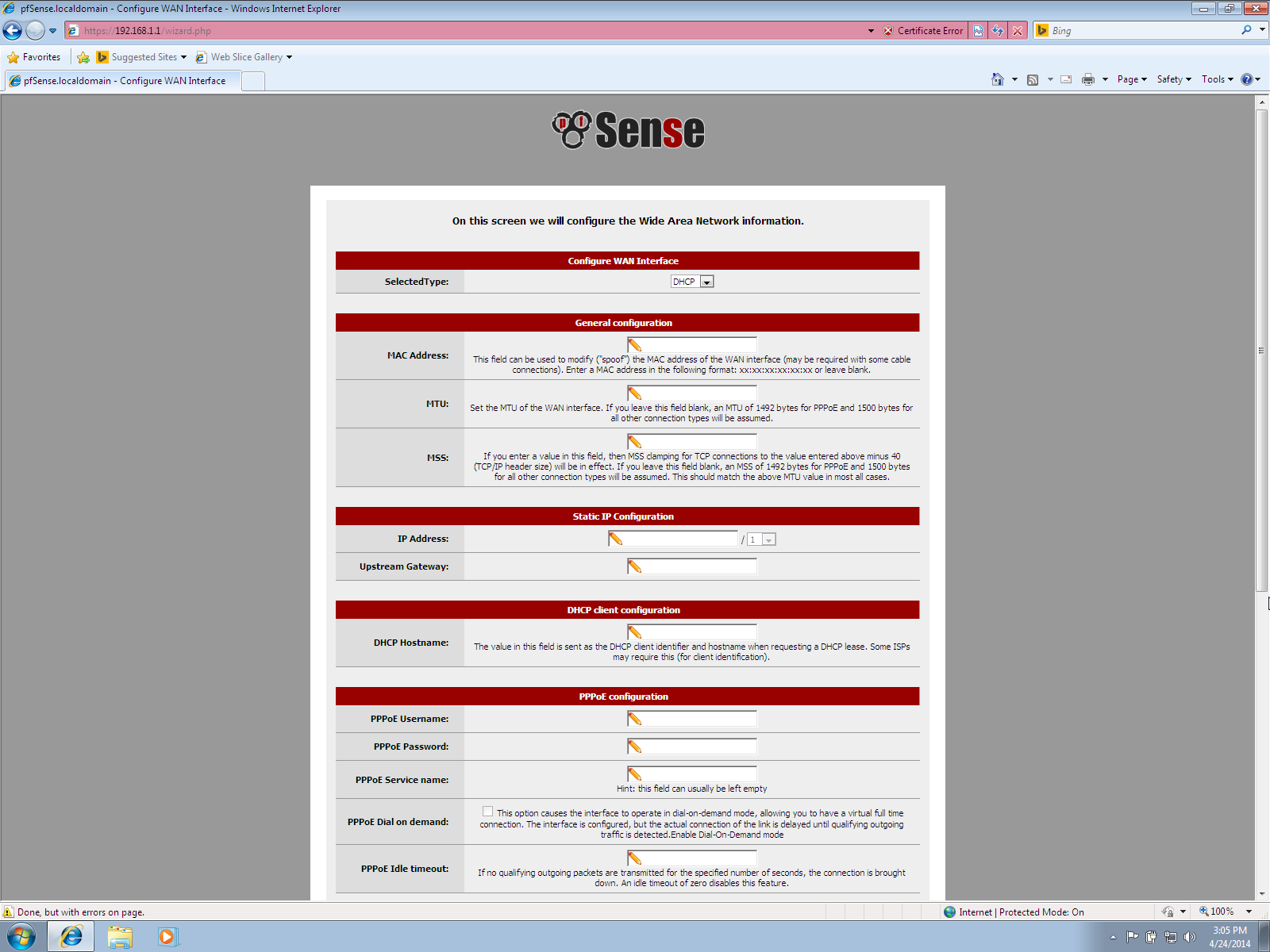Click Internet Explorer taskbar icon
This screenshot has height=952, width=1270.
(x=71, y=937)
